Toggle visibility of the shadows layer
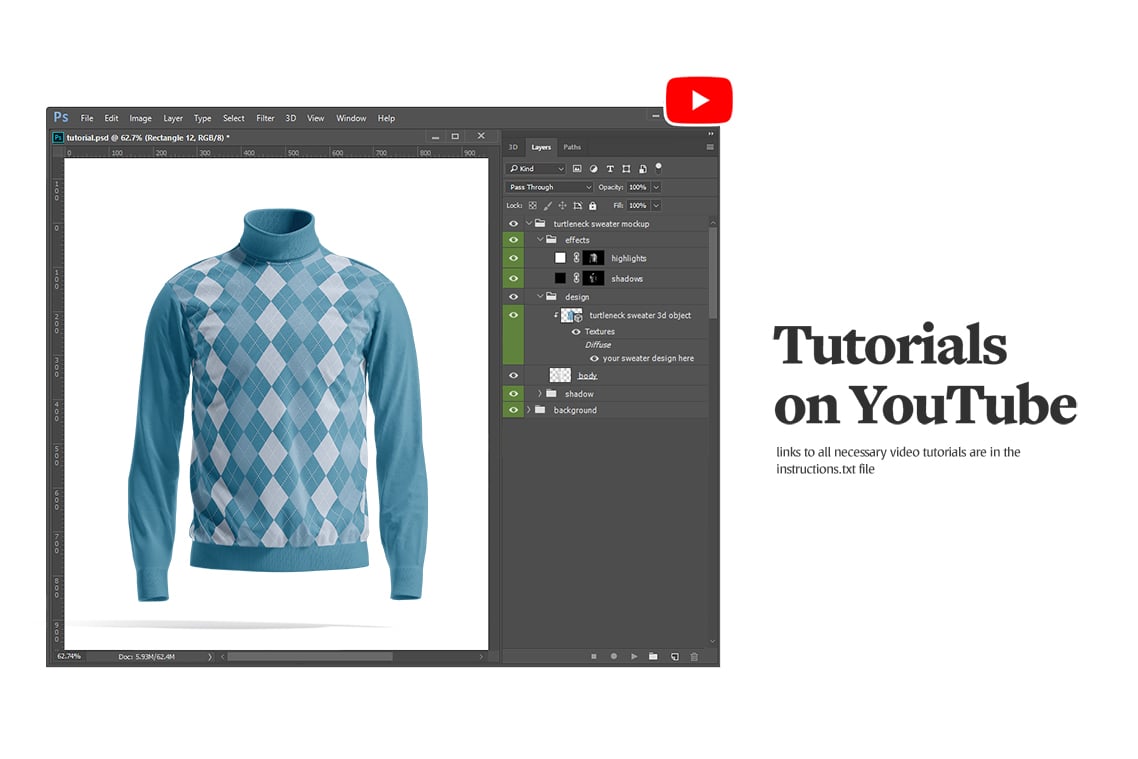The image size is (1138, 759). click(512, 279)
